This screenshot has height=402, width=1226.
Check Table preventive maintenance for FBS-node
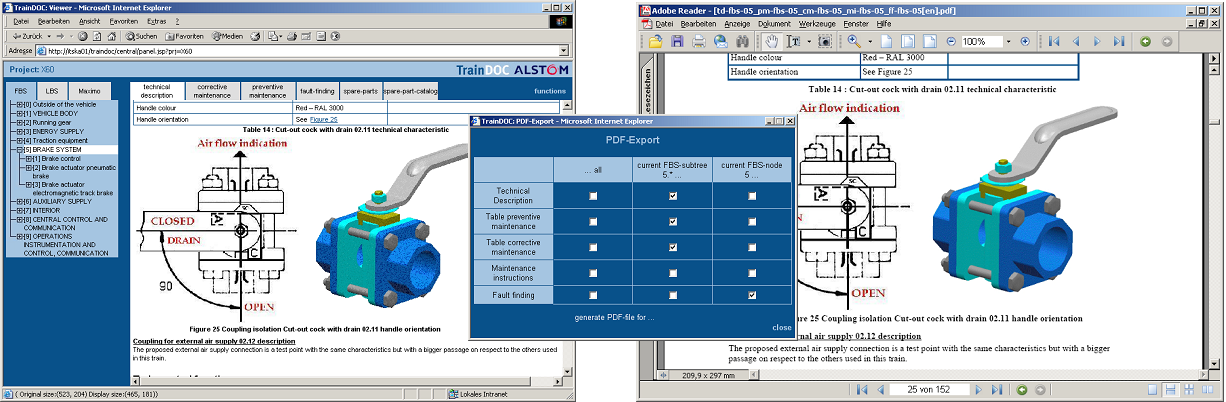[752, 221]
